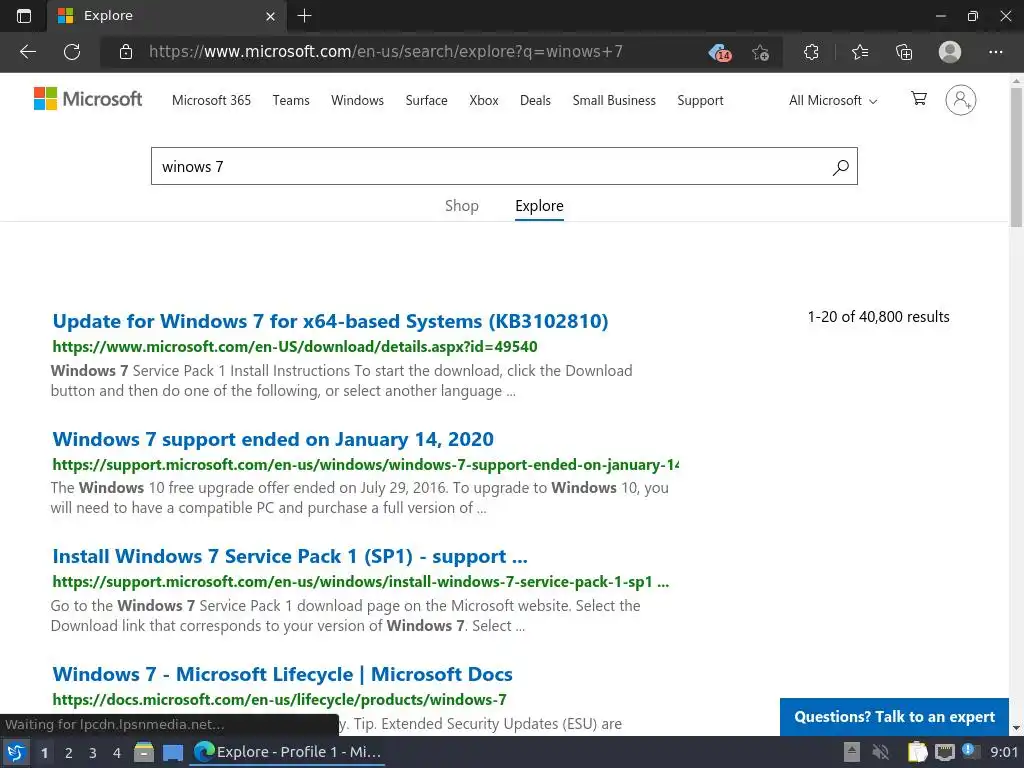
Task: Click Questions? Talk to an expert button
Action: [894, 717]
